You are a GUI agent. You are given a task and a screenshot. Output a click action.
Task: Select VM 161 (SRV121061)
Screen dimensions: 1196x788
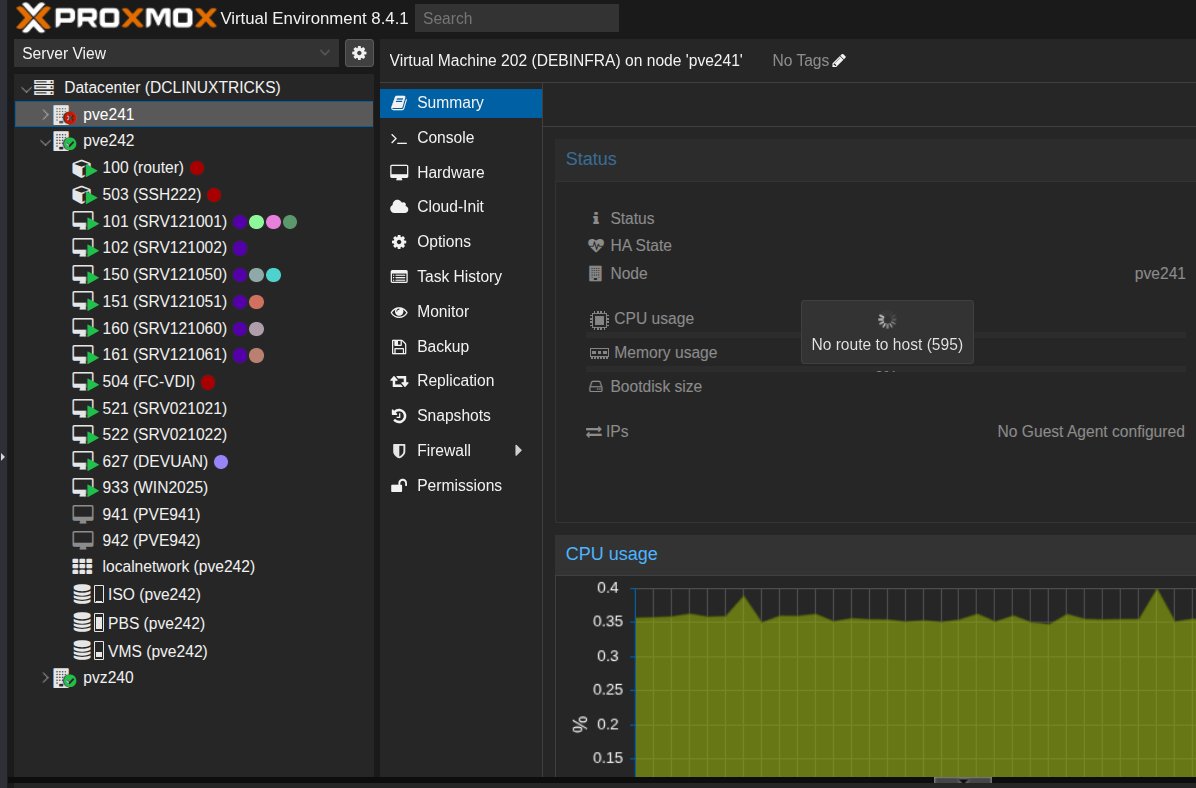pyautogui.click(x=165, y=355)
